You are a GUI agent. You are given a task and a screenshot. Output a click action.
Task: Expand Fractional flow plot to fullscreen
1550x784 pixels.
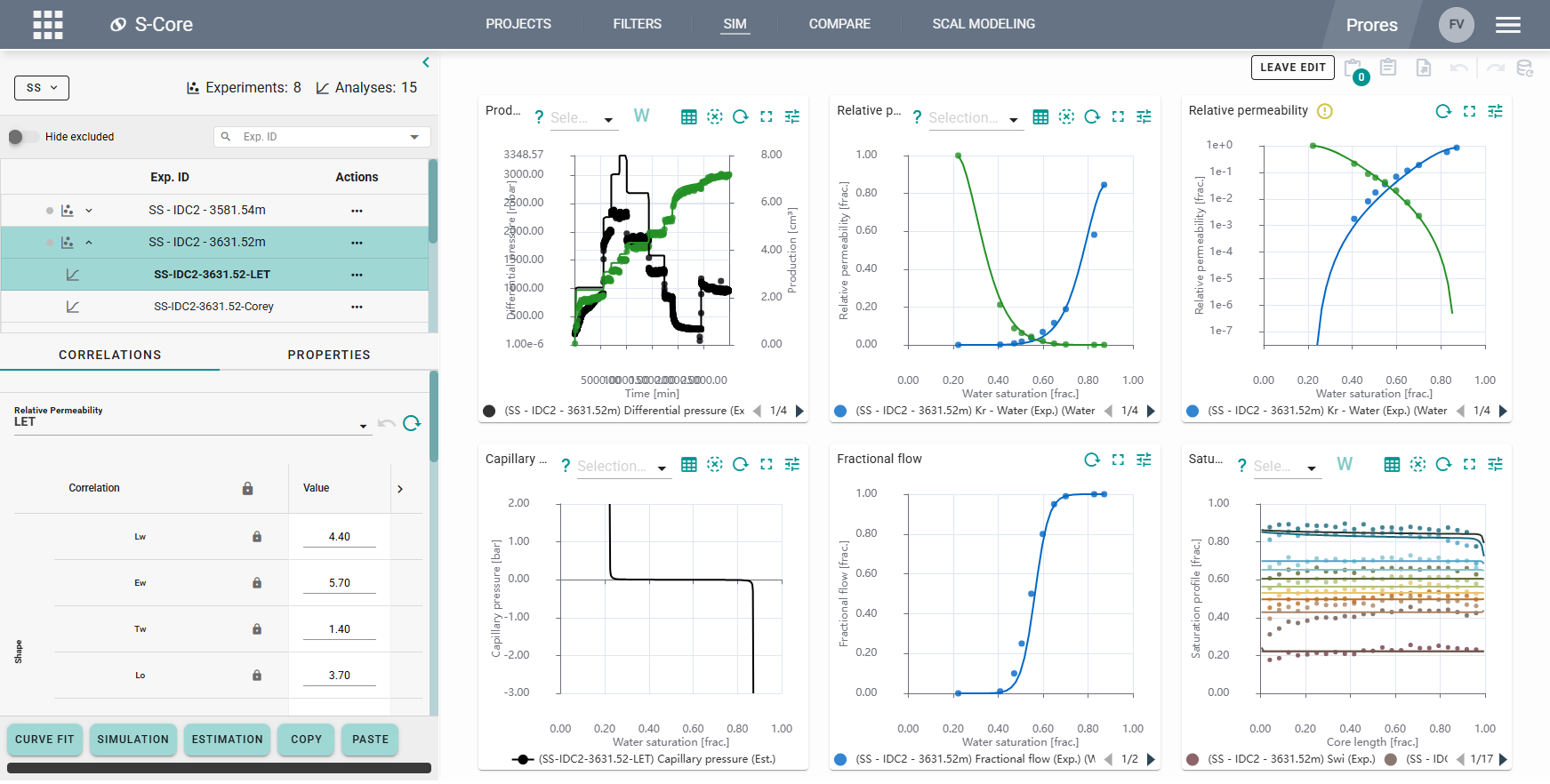pyautogui.click(x=1118, y=460)
